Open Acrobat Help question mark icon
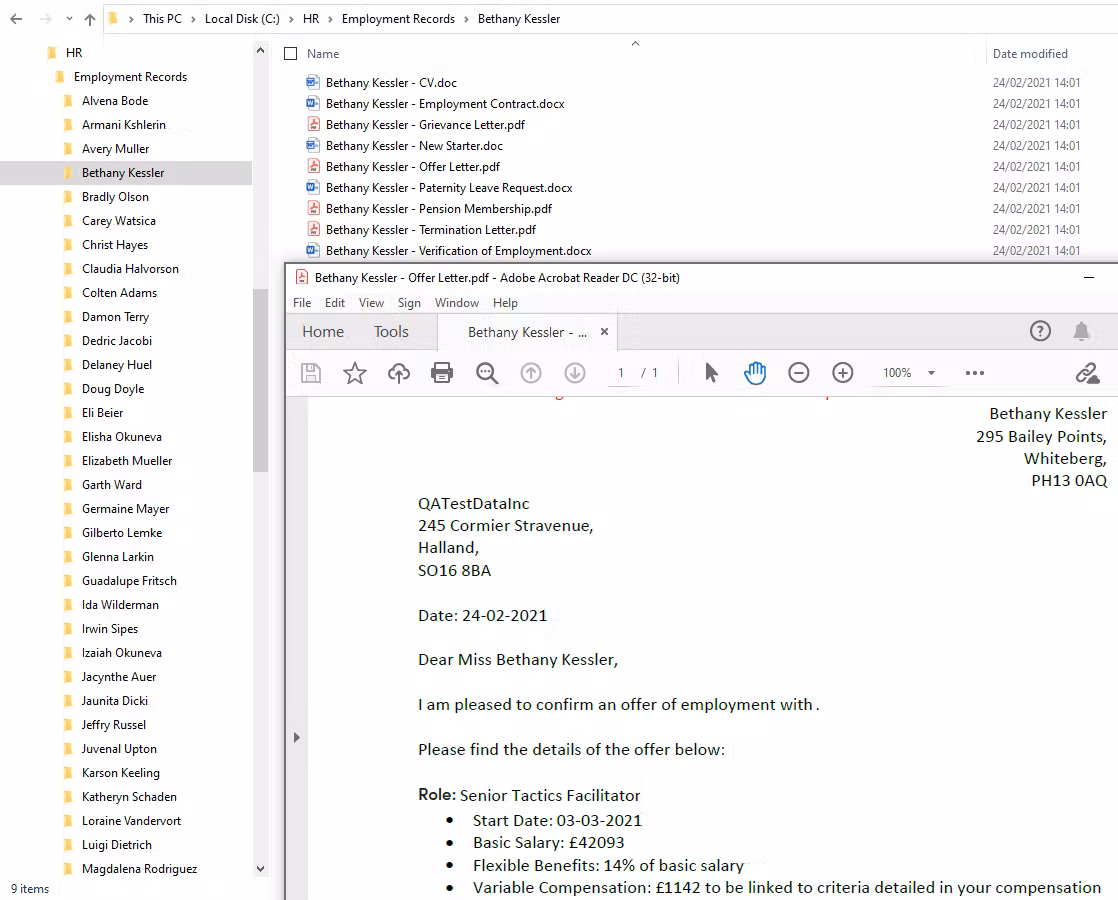Image resolution: width=1118 pixels, height=900 pixels. (1040, 331)
